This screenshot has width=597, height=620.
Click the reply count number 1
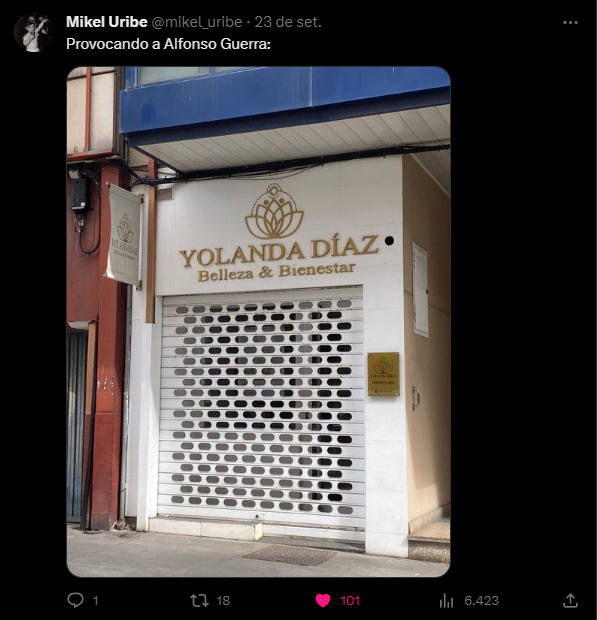pos(95,601)
